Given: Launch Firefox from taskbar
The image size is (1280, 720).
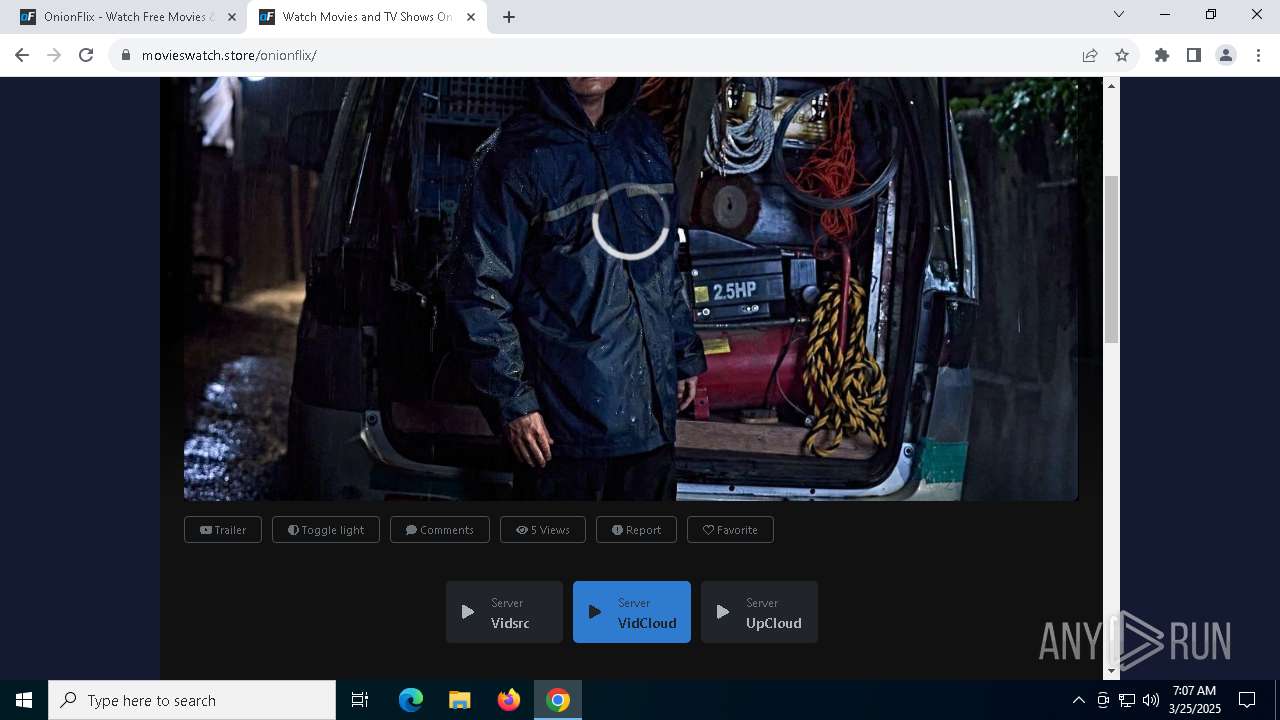Looking at the screenshot, I should click(x=509, y=700).
